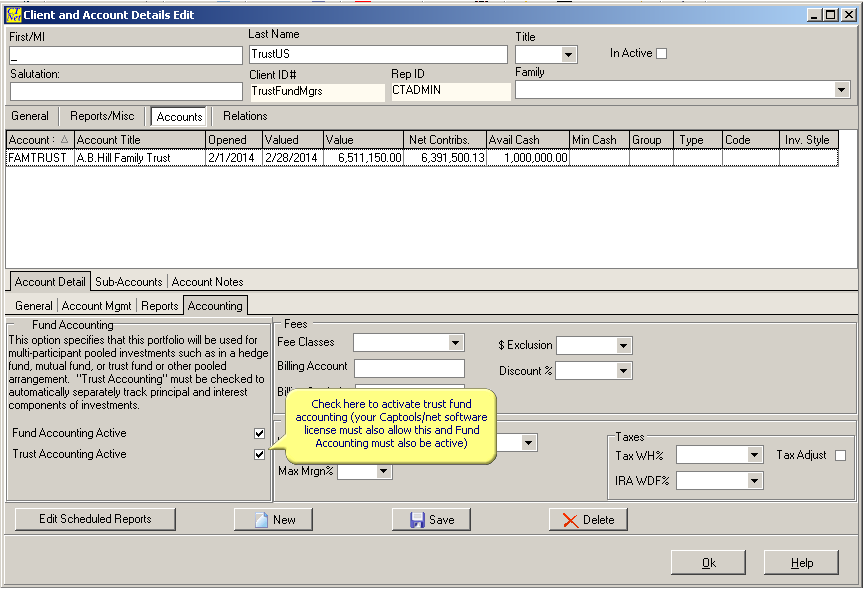Click the Last Name input field

tap(378, 54)
